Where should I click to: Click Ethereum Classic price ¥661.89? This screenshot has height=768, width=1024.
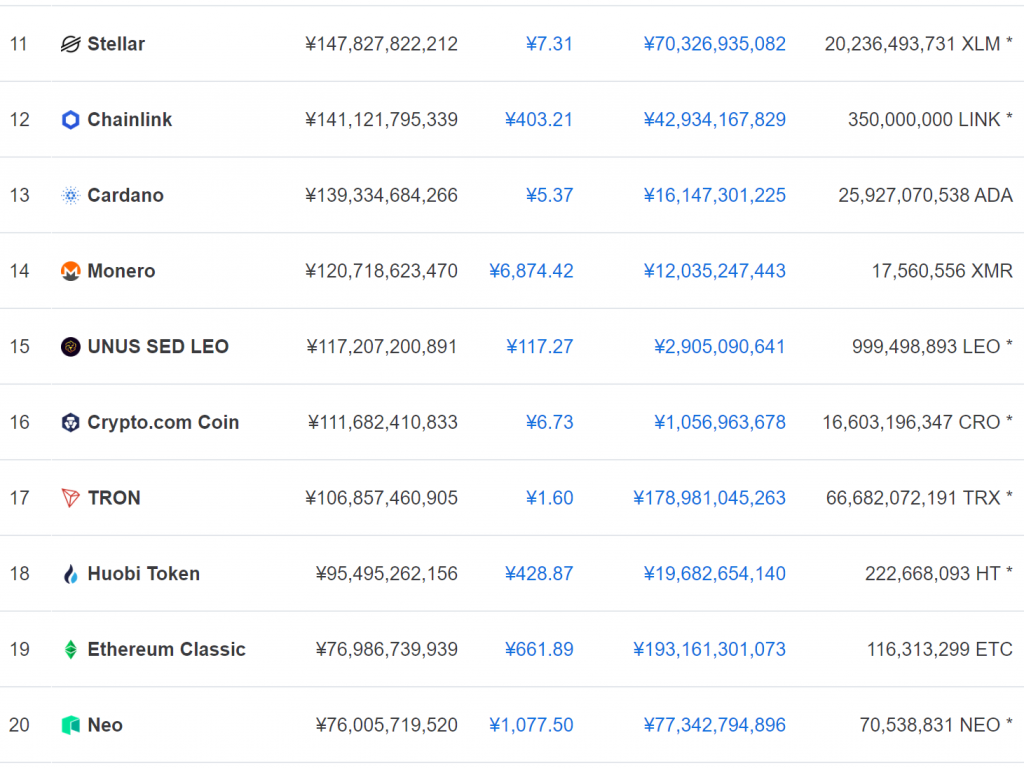coord(539,650)
